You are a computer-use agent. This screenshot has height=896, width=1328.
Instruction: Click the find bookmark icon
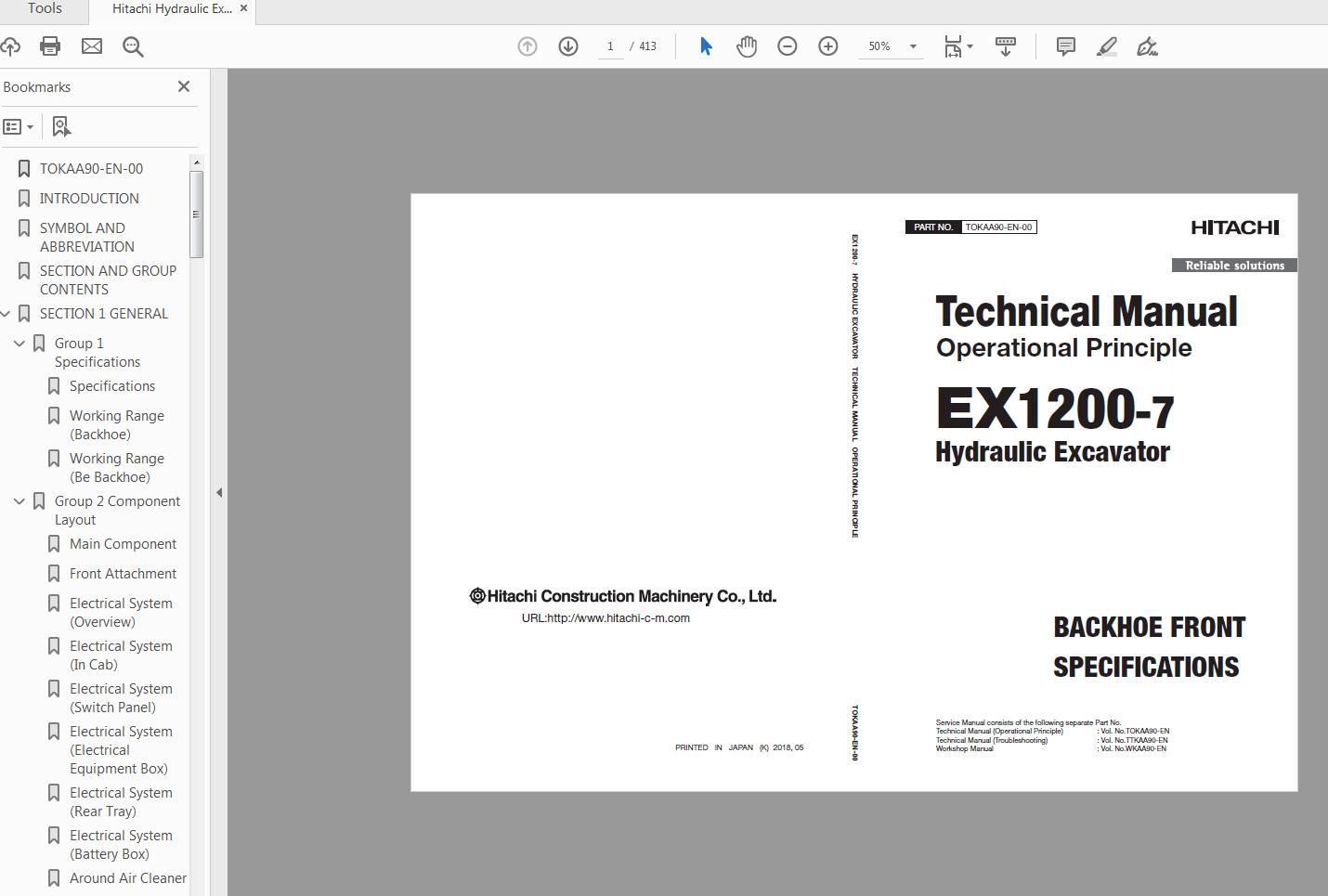[61, 126]
